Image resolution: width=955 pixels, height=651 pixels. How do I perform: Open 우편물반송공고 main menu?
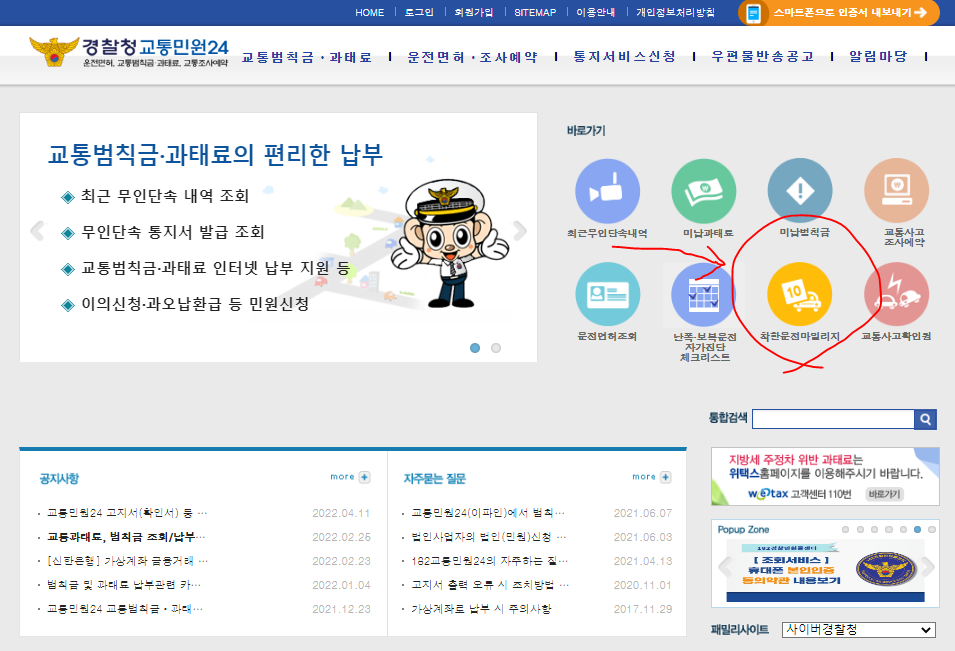763,57
